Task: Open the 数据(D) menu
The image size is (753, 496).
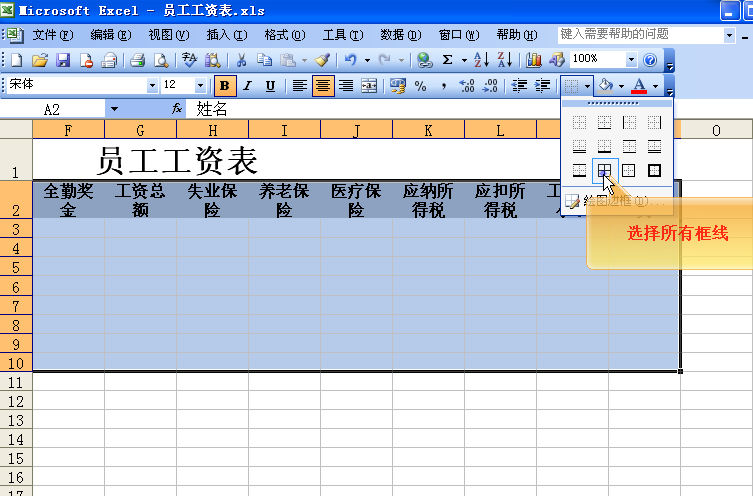Action: 401,35
